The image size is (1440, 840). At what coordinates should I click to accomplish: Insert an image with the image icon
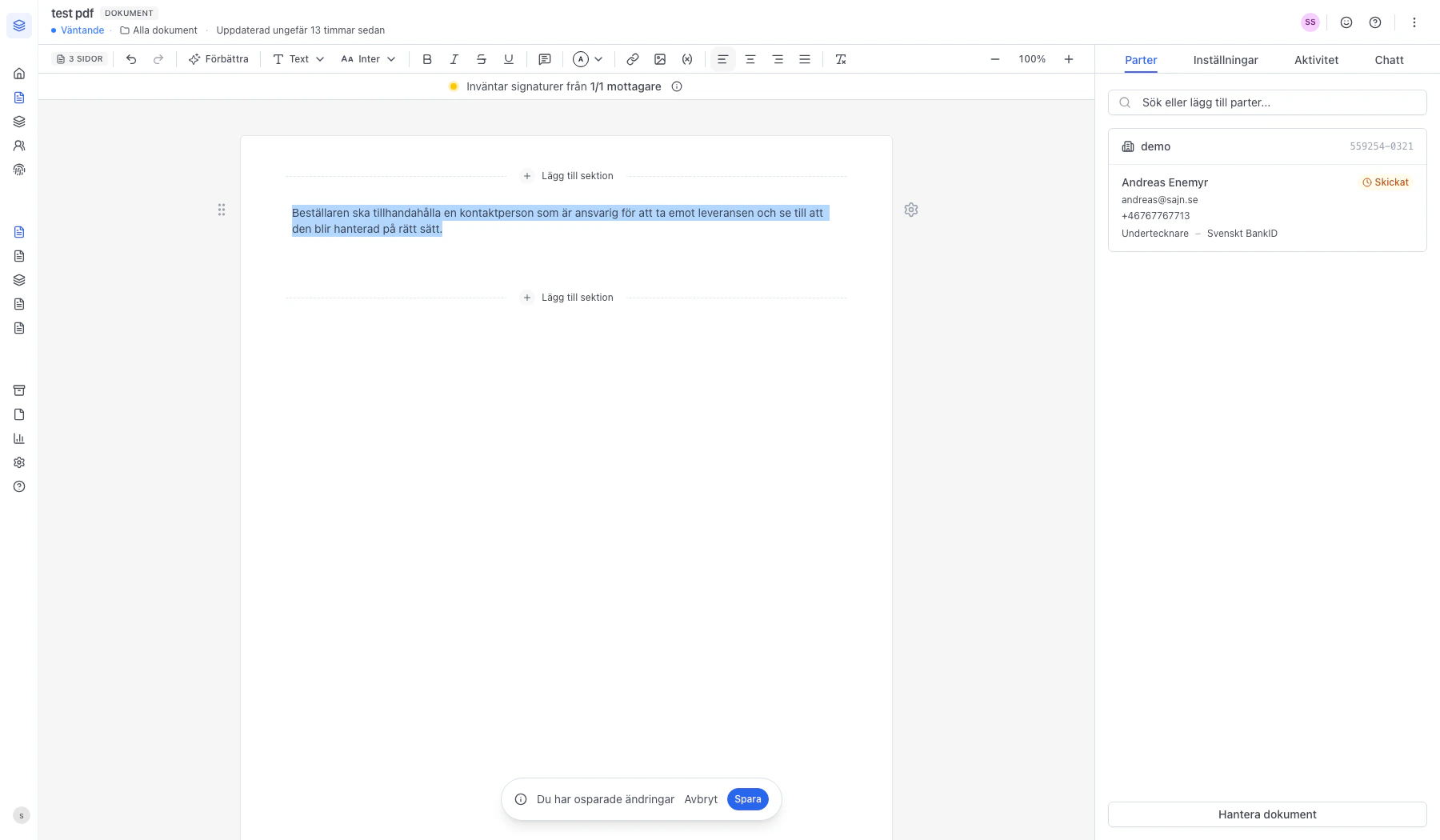[660, 59]
